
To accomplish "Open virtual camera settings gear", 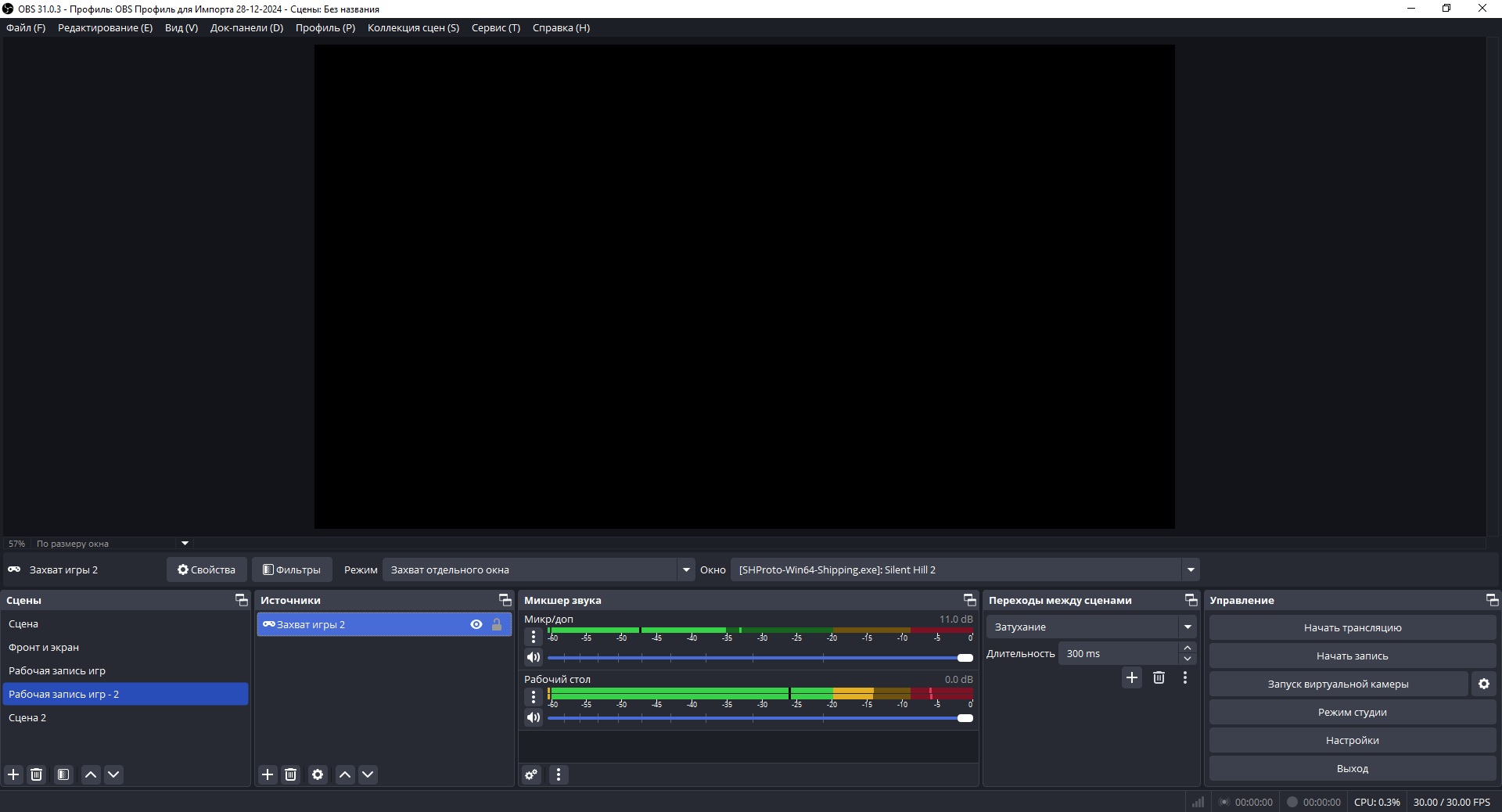I will tap(1484, 684).
